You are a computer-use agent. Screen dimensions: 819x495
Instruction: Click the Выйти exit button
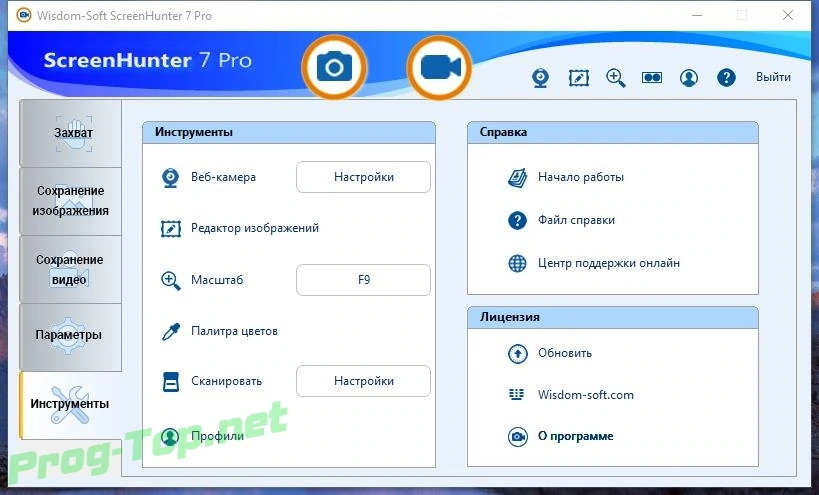pos(773,77)
